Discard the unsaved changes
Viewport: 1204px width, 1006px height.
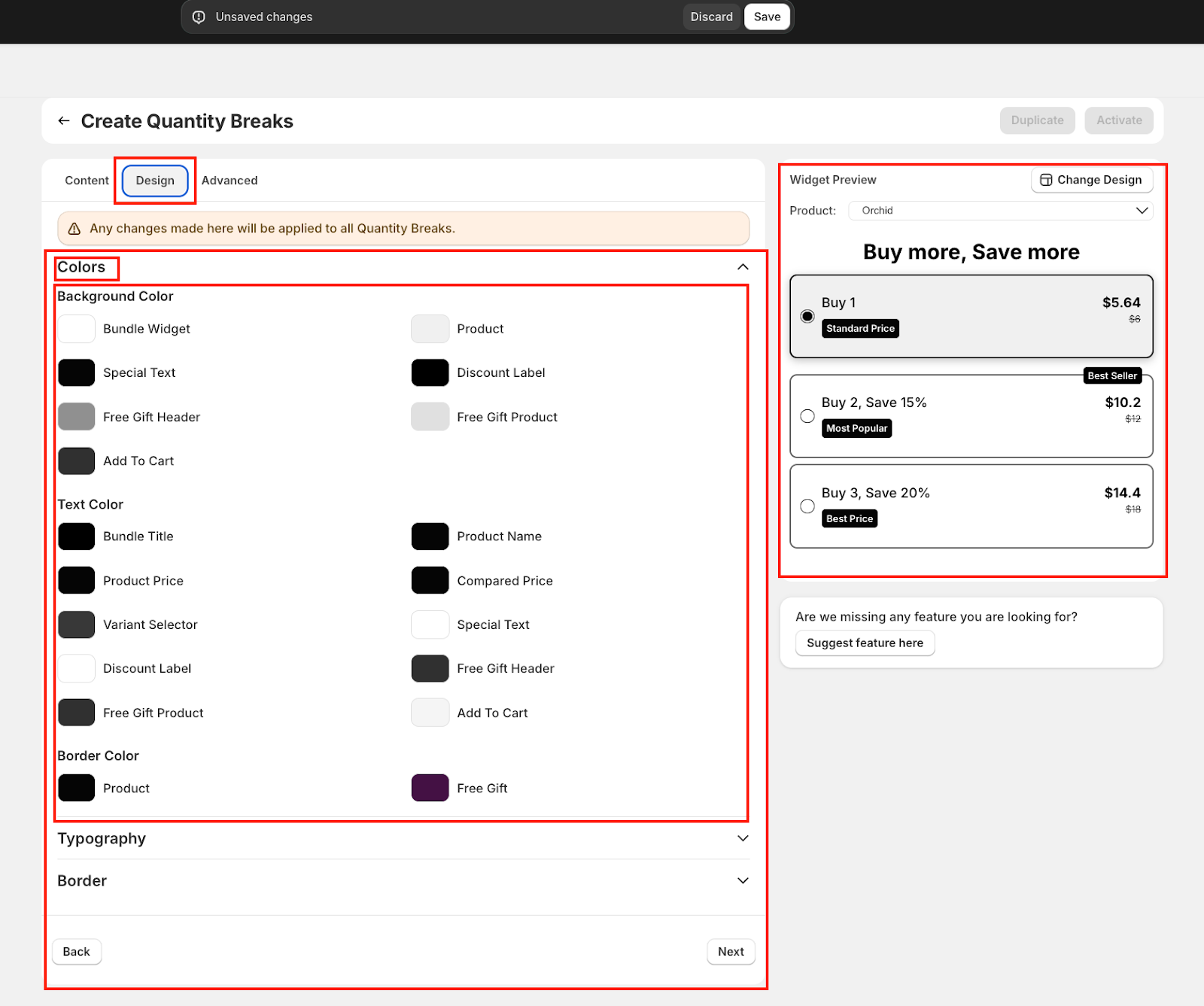pos(711,17)
